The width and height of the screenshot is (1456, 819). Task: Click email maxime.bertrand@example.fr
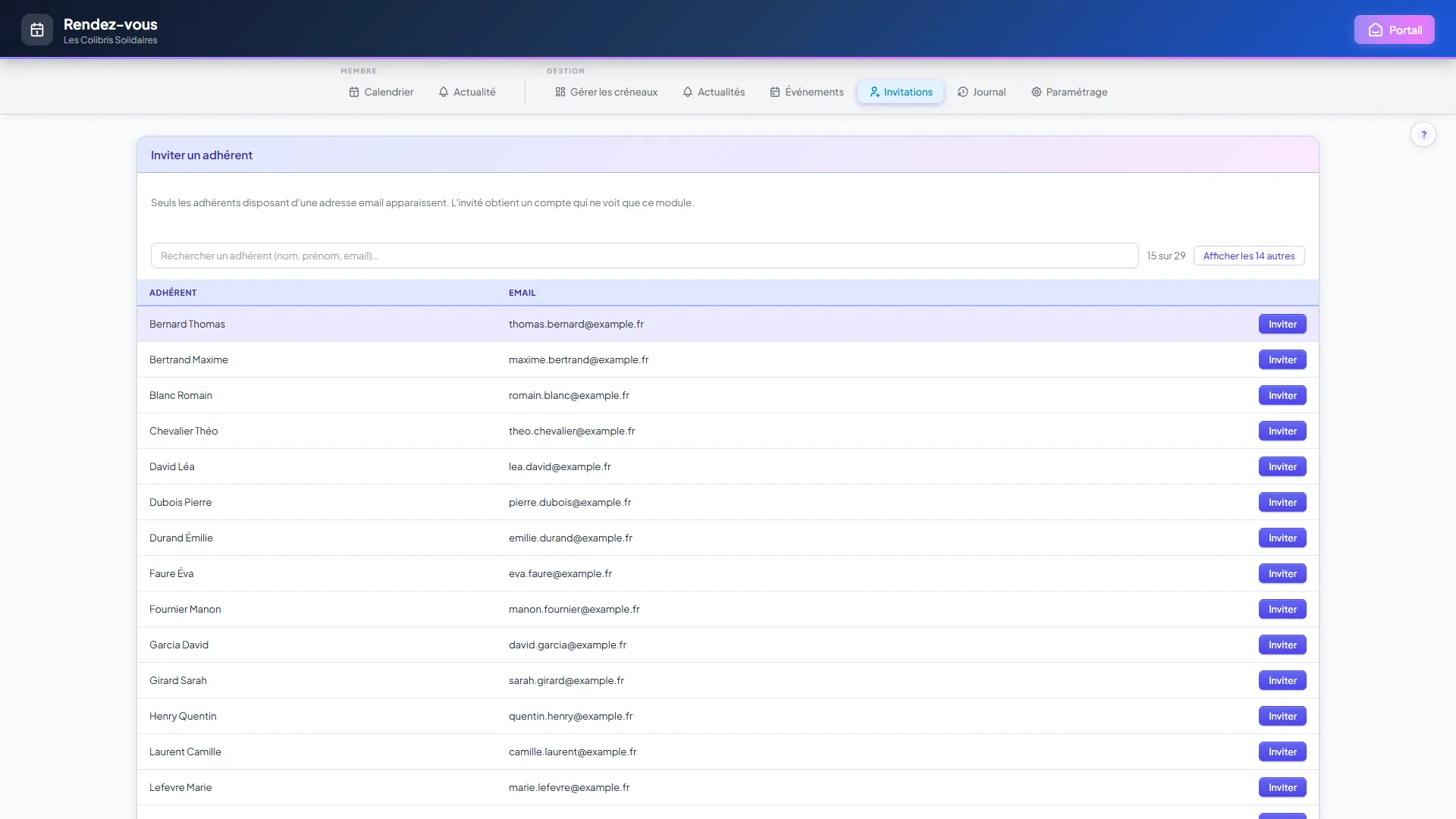click(x=579, y=360)
